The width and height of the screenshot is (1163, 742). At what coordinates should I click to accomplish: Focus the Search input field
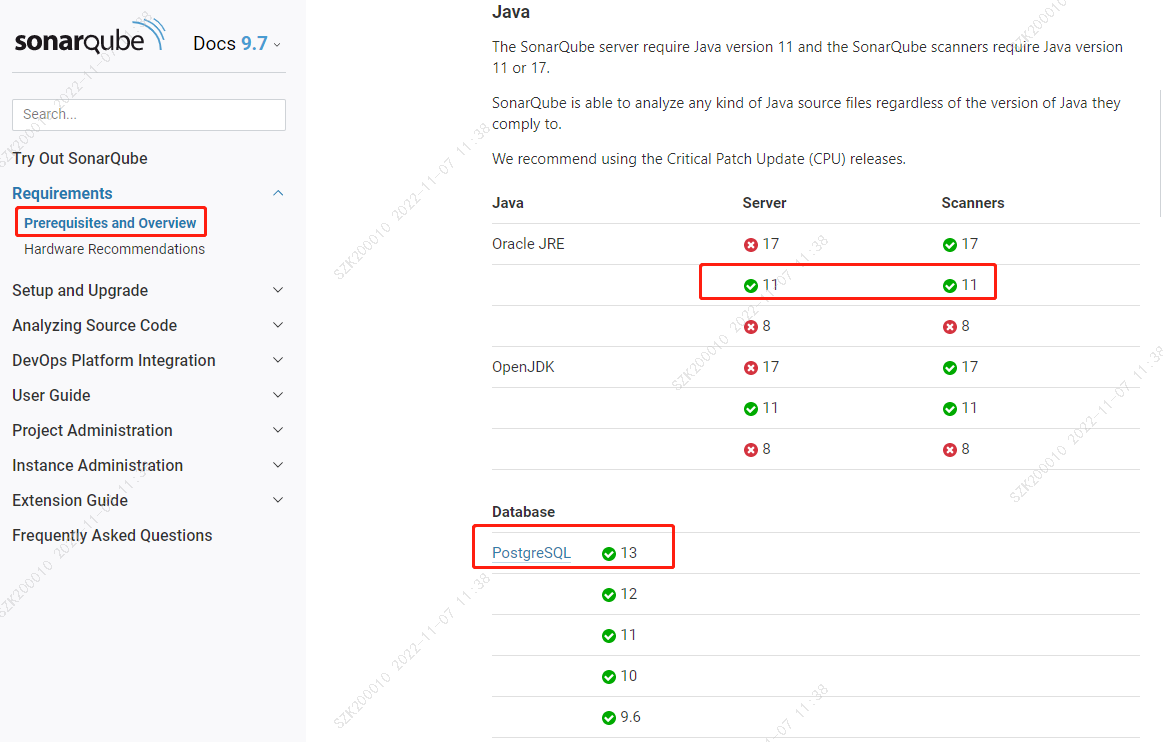148,114
